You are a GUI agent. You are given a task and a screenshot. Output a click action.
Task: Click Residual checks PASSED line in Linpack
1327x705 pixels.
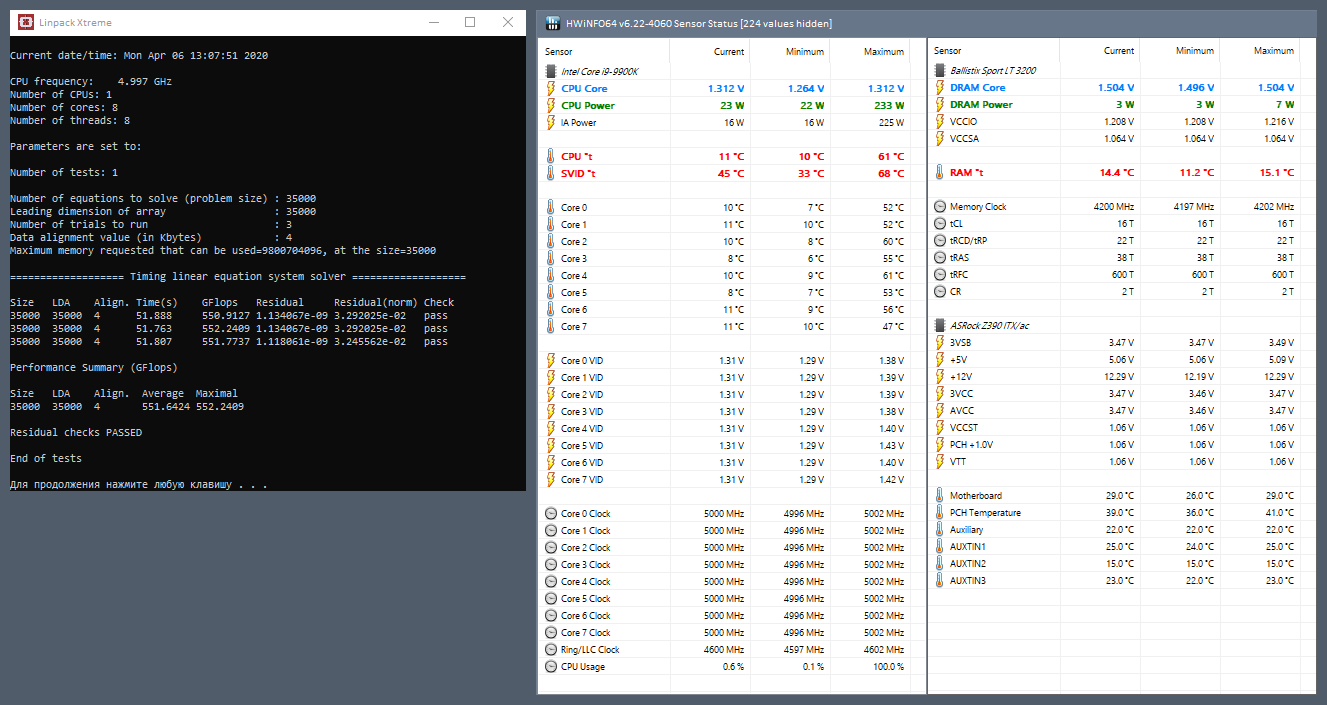point(76,433)
